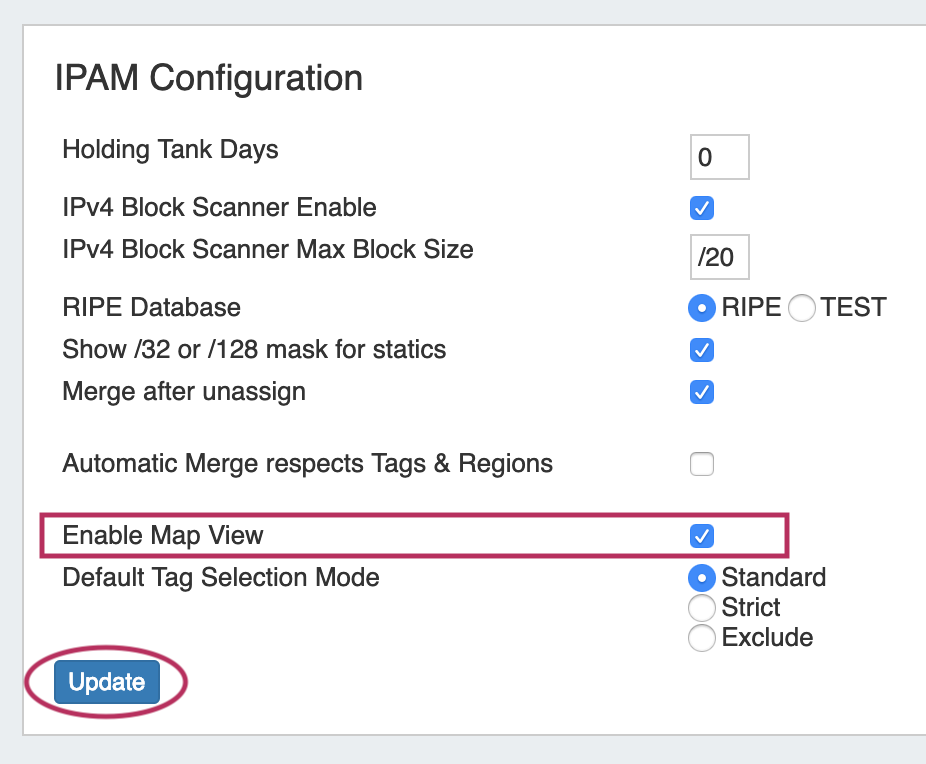The image size is (926, 764).
Task: Choose Strict tag selection mode radio
Action: click(703, 607)
